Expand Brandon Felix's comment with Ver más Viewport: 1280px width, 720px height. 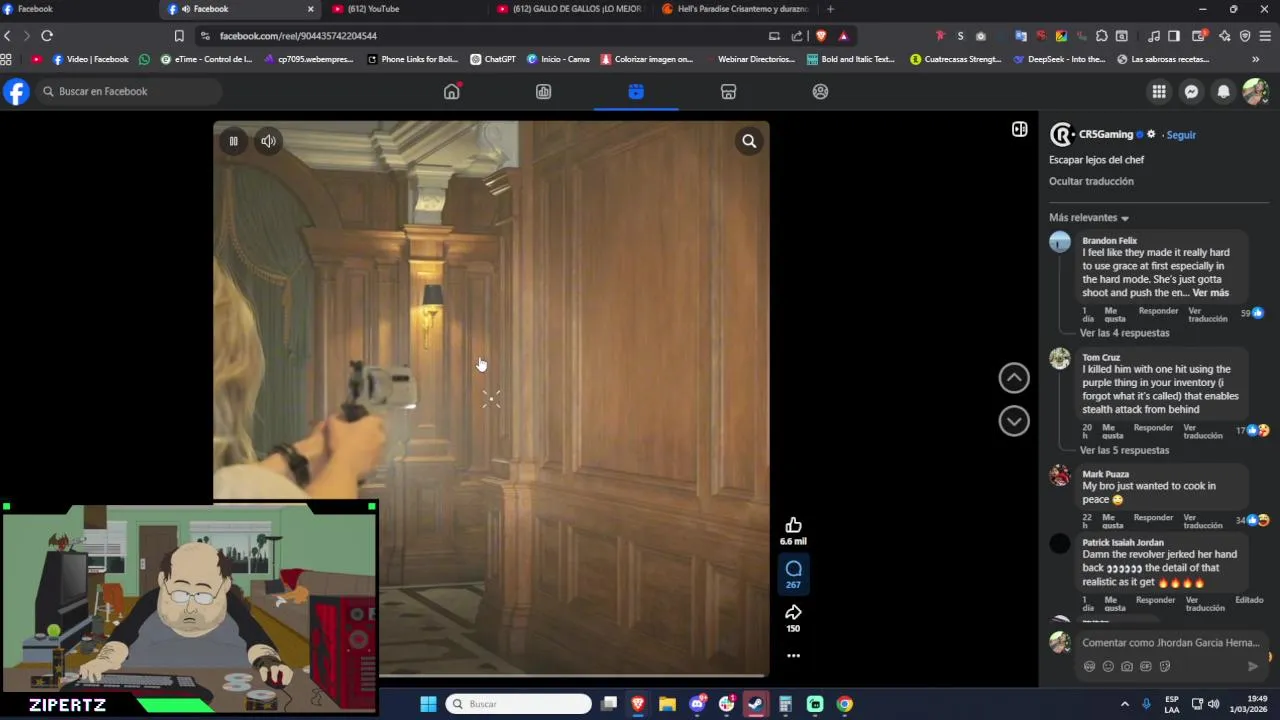coord(1210,293)
